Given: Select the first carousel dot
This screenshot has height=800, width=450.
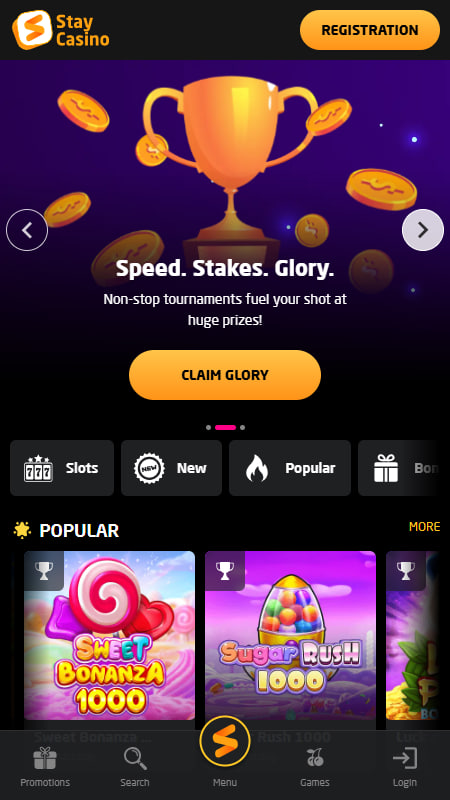Looking at the screenshot, I should pyautogui.click(x=208, y=428).
